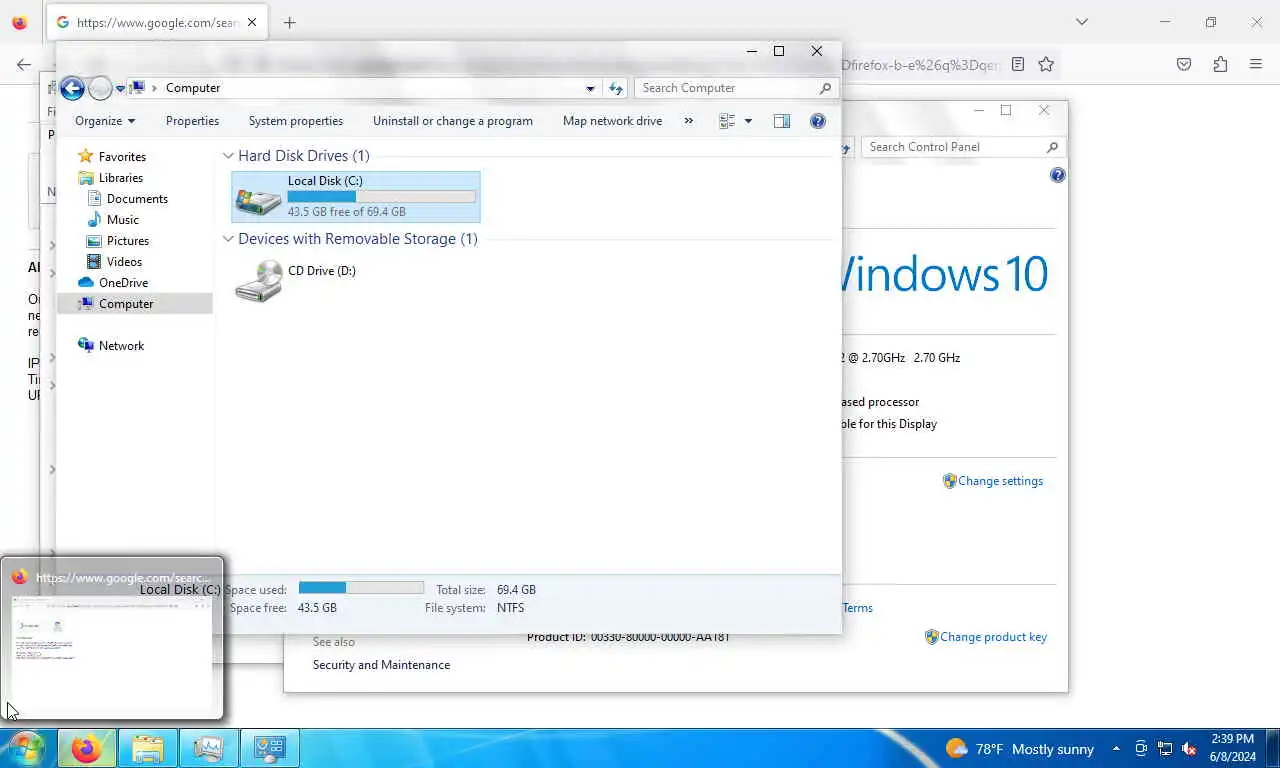Screen dimensions: 1280x768
Task: Select Network in the navigation pane
Action: coord(121,346)
